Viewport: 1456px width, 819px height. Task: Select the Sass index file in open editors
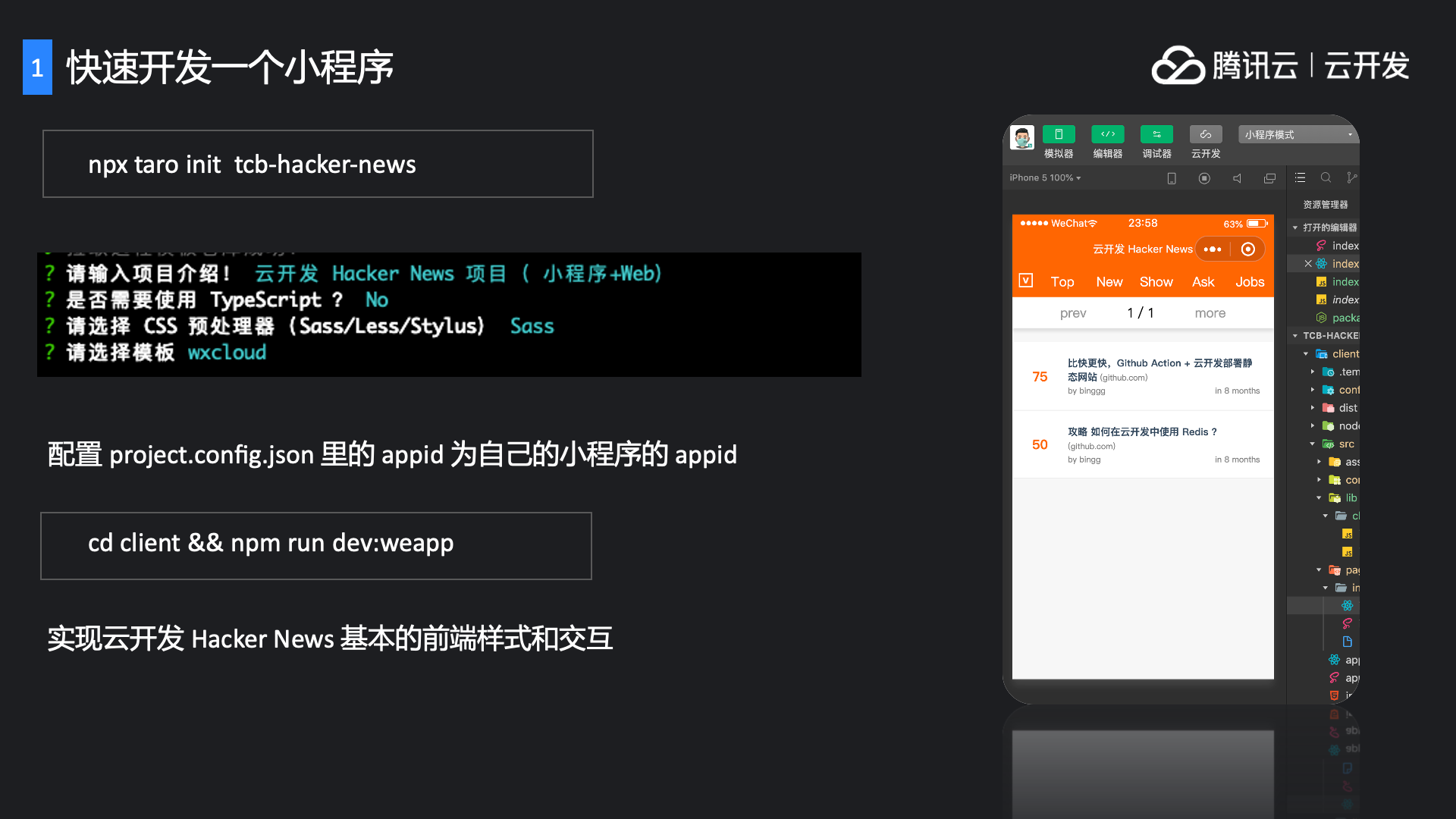(x=1338, y=246)
